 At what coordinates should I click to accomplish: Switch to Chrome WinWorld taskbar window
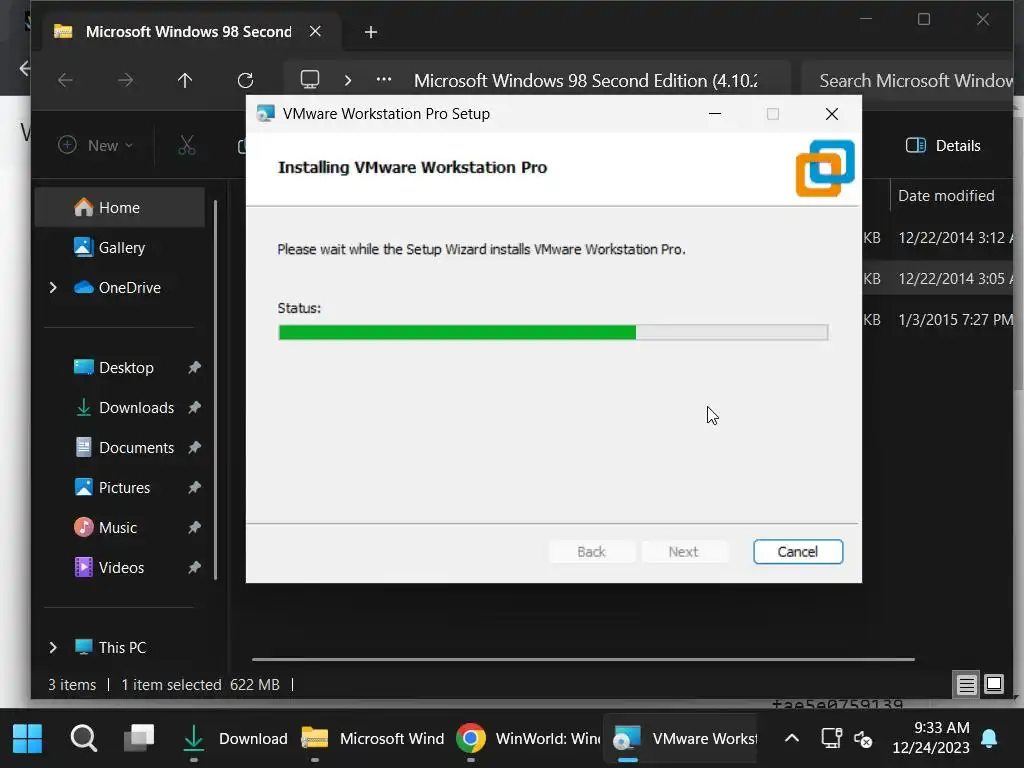pyautogui.click(x=528, y=738)
